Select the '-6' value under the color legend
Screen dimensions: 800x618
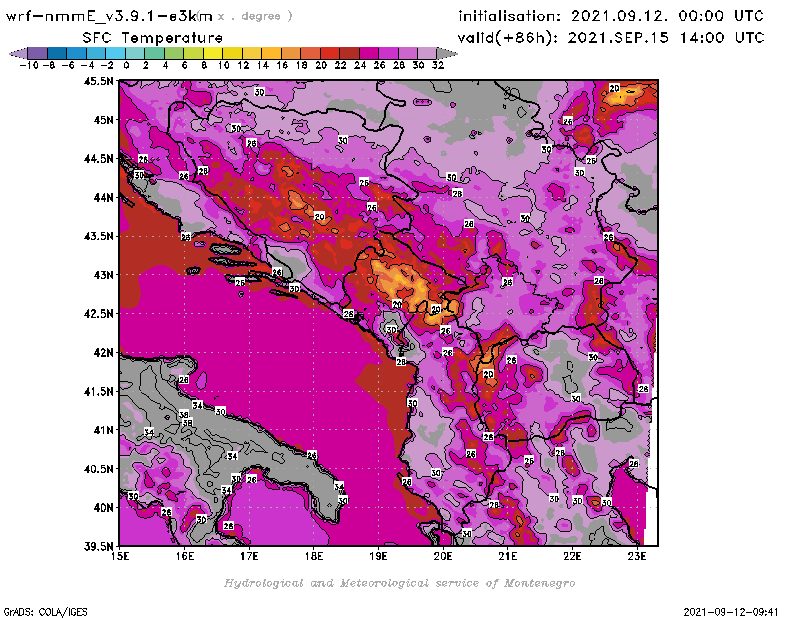[x=67, y=66]
